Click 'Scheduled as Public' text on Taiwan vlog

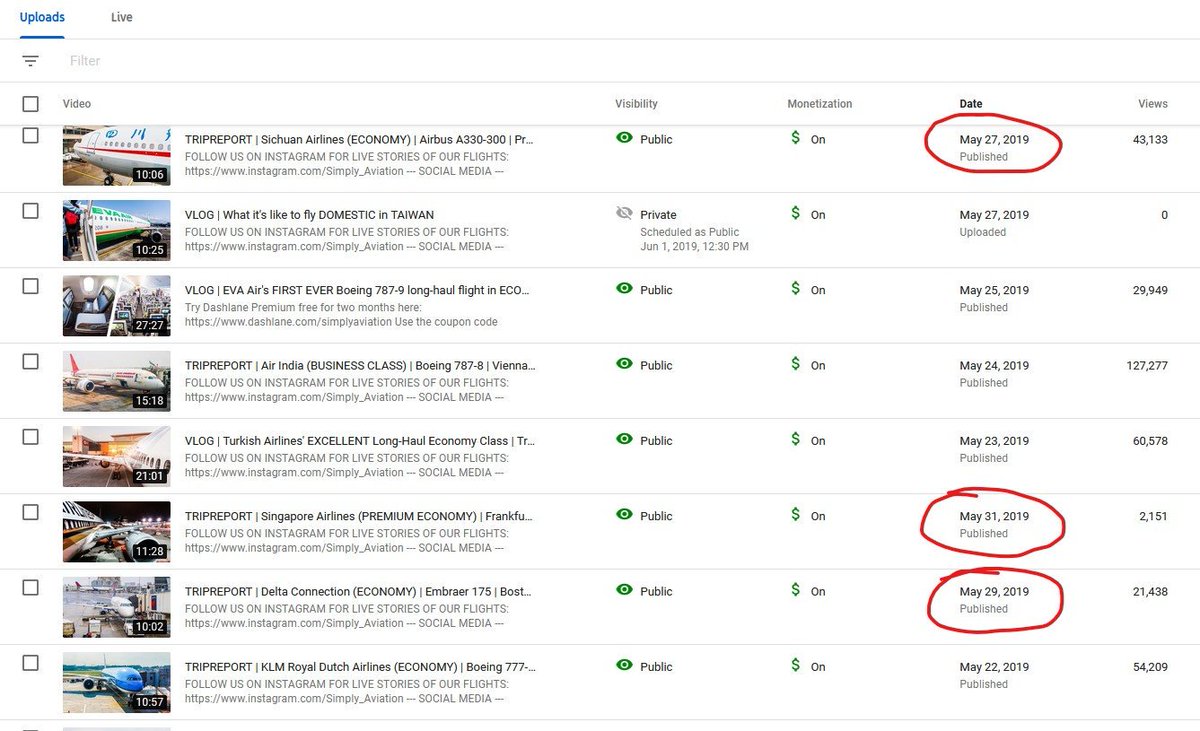(690, 232)
